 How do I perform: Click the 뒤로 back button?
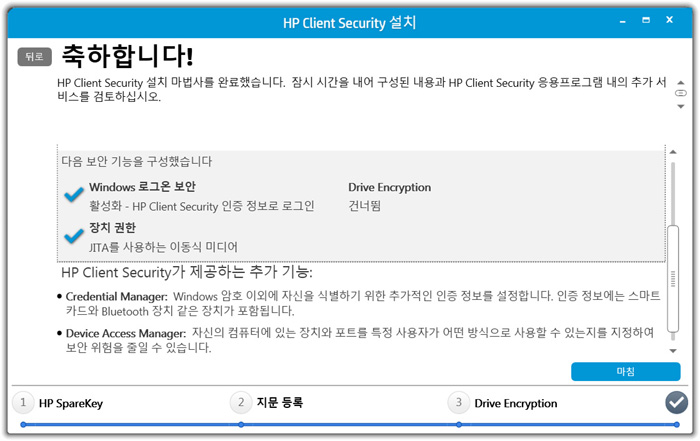[x=34, y=57]
